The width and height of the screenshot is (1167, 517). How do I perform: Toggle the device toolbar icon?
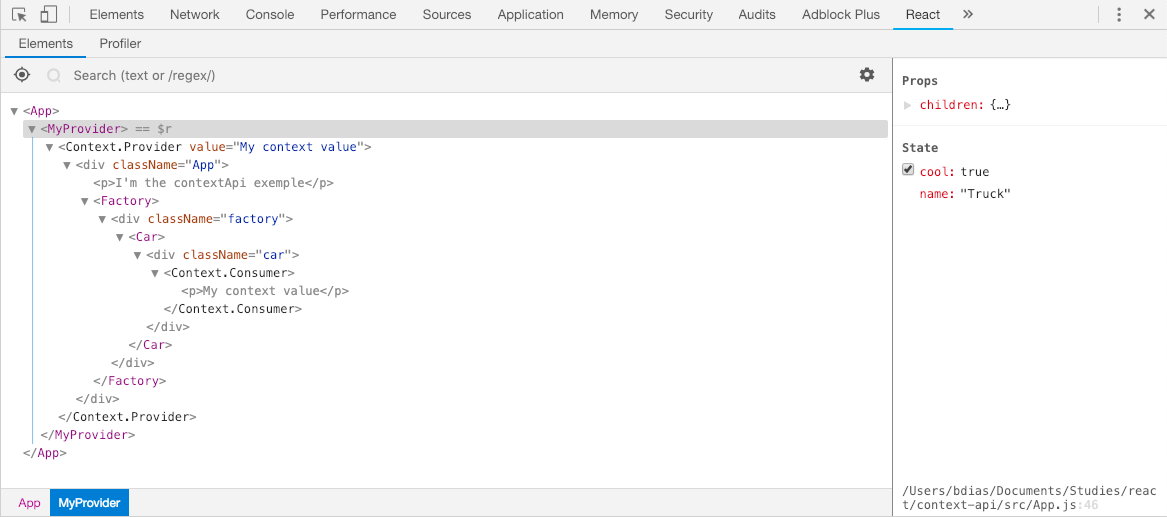pyautogui.click(x=48, y=15)
